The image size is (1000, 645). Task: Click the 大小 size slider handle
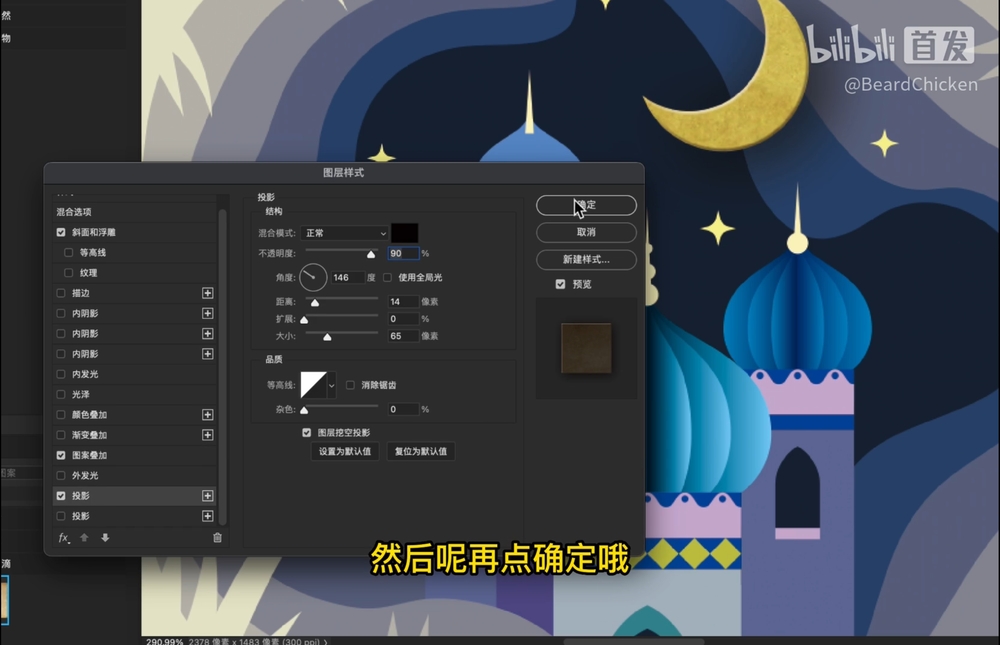[327, 337]
